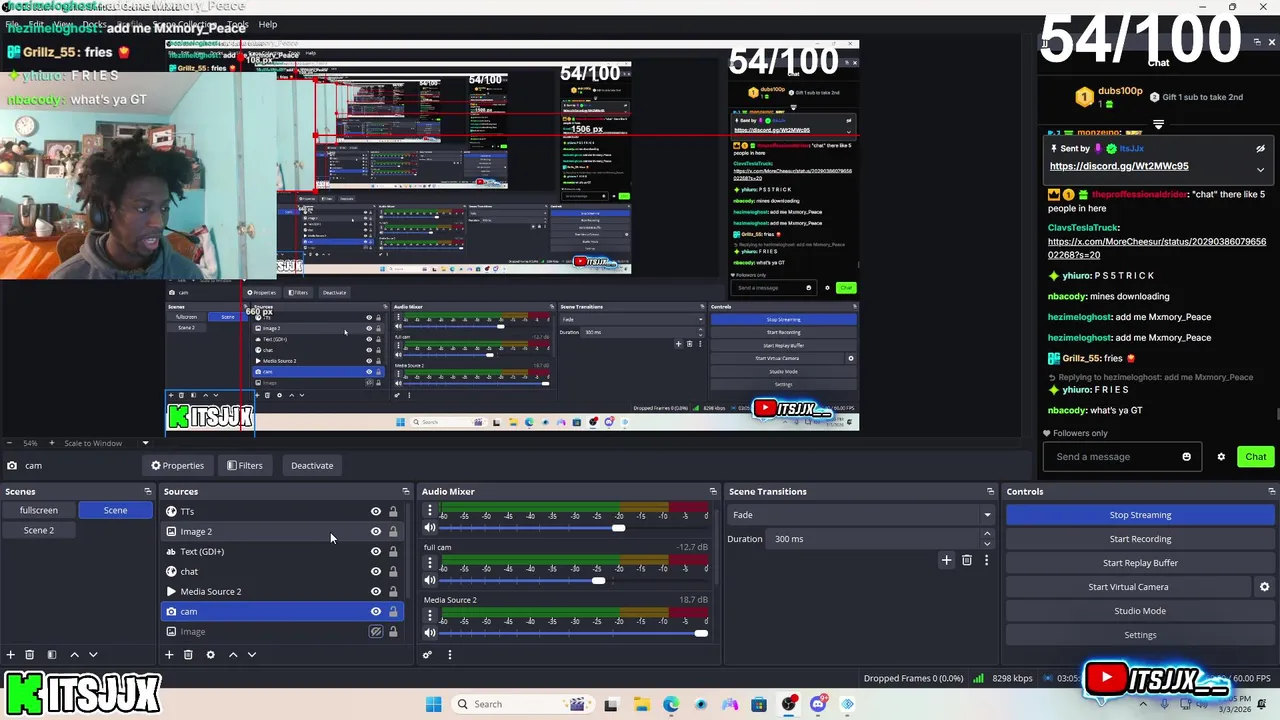This screenshot has width=1280, height=720.
Task: Open Audio Mixer bottom options menu dots
Action: pos(449,655)
